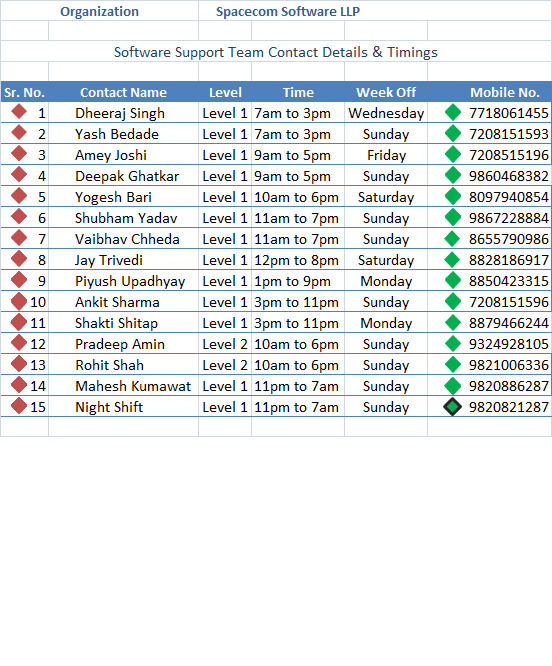Click the red diamond icon in row 15
The image size is (552, 666).
pyautogui.click(x=19, y=406)
